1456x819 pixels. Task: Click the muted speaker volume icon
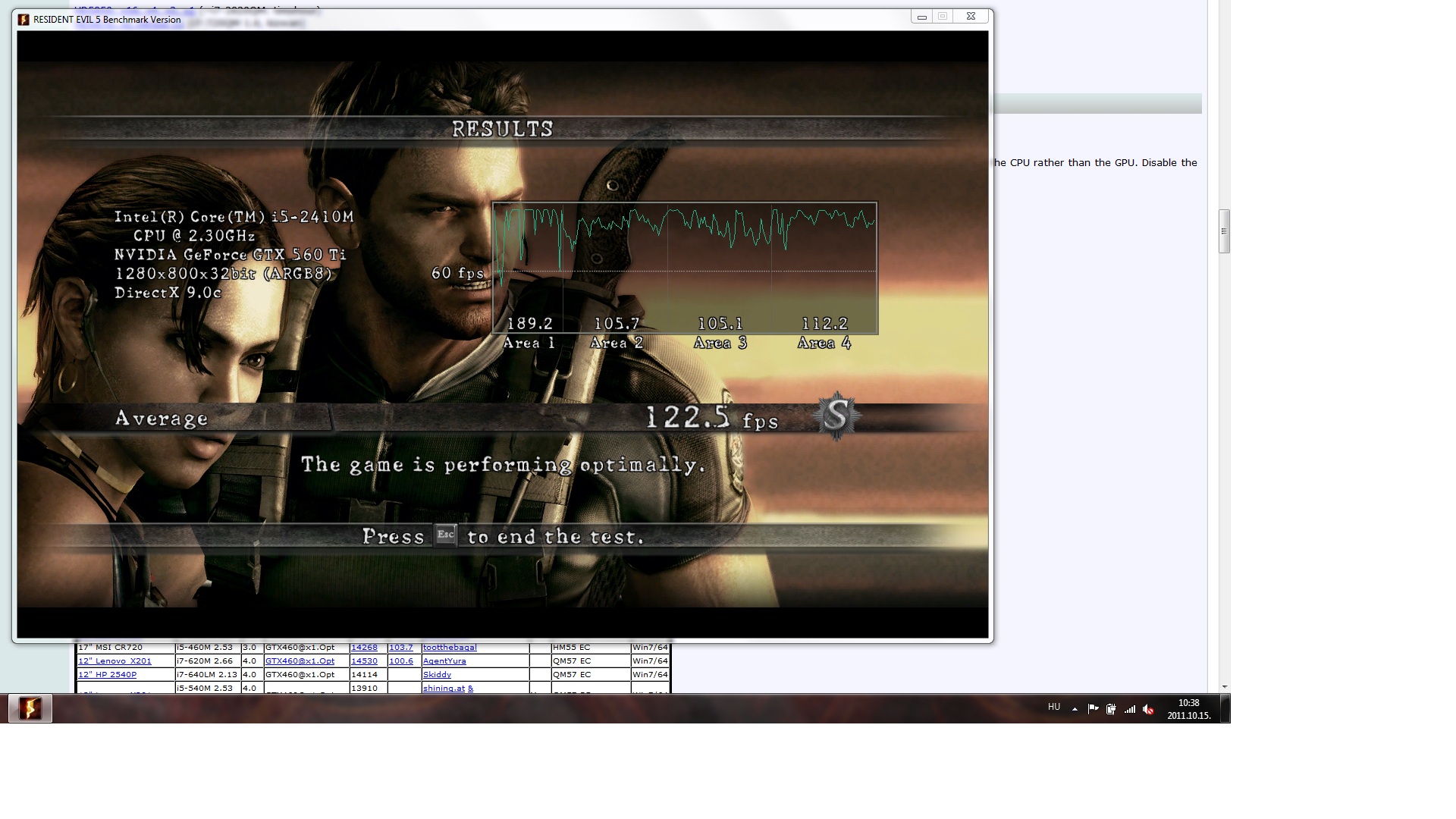(1148, 709)
